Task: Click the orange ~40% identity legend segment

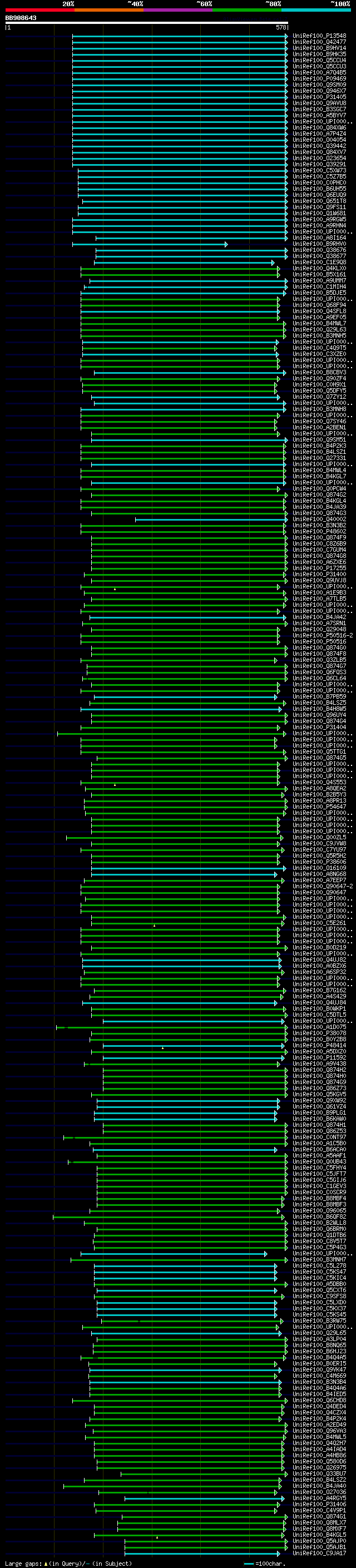Action: coord(109,10)
